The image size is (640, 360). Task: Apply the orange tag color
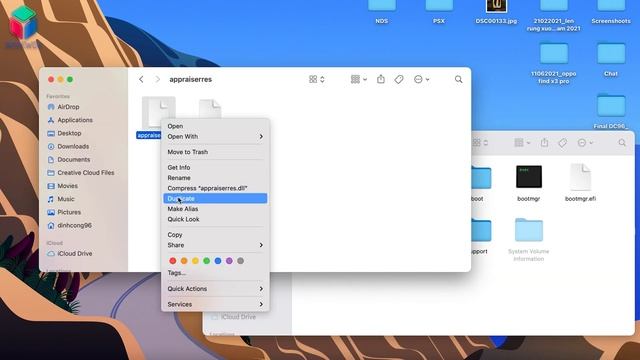184,261
